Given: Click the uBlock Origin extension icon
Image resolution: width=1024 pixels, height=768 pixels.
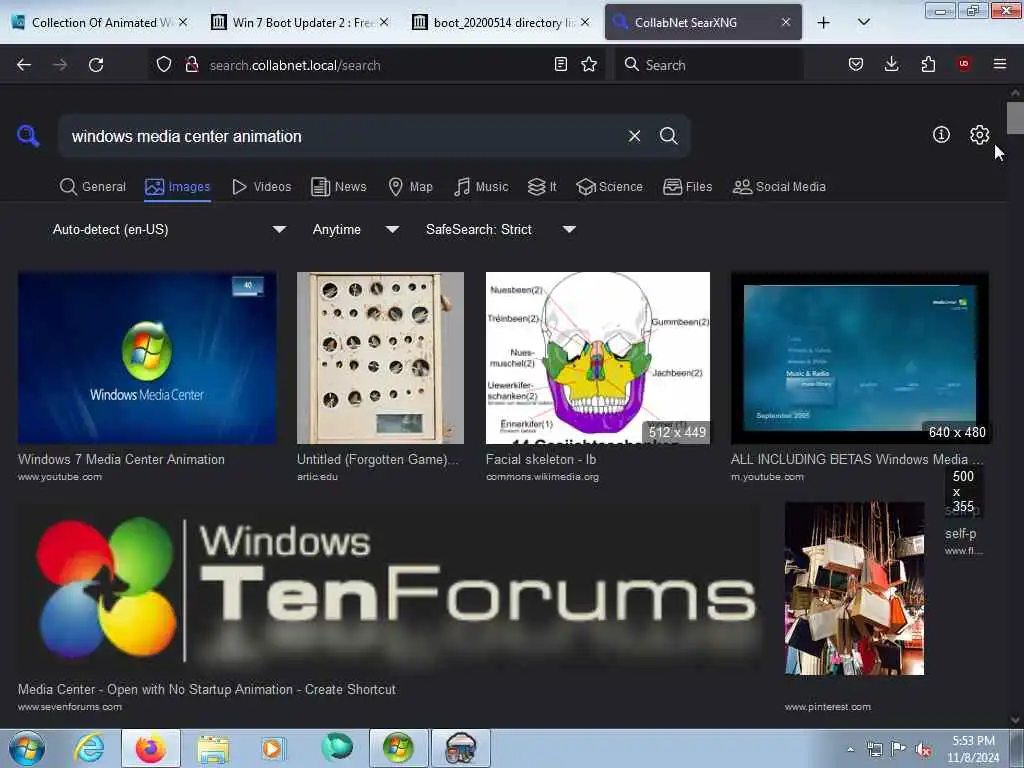Looking at the screenshot, I should (x=964, y=64).
